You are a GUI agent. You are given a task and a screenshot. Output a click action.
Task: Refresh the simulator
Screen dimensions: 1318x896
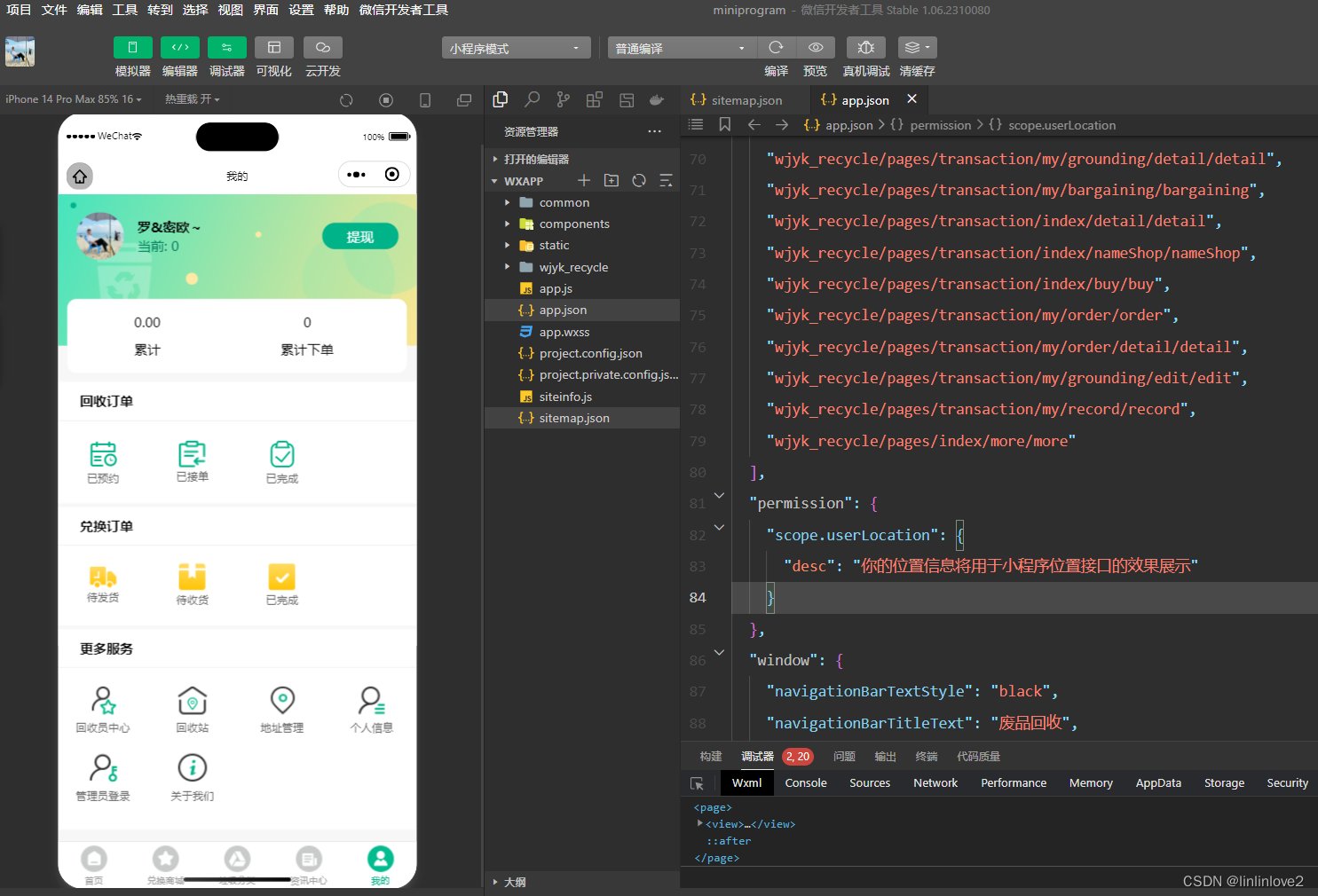pos(346,100)
